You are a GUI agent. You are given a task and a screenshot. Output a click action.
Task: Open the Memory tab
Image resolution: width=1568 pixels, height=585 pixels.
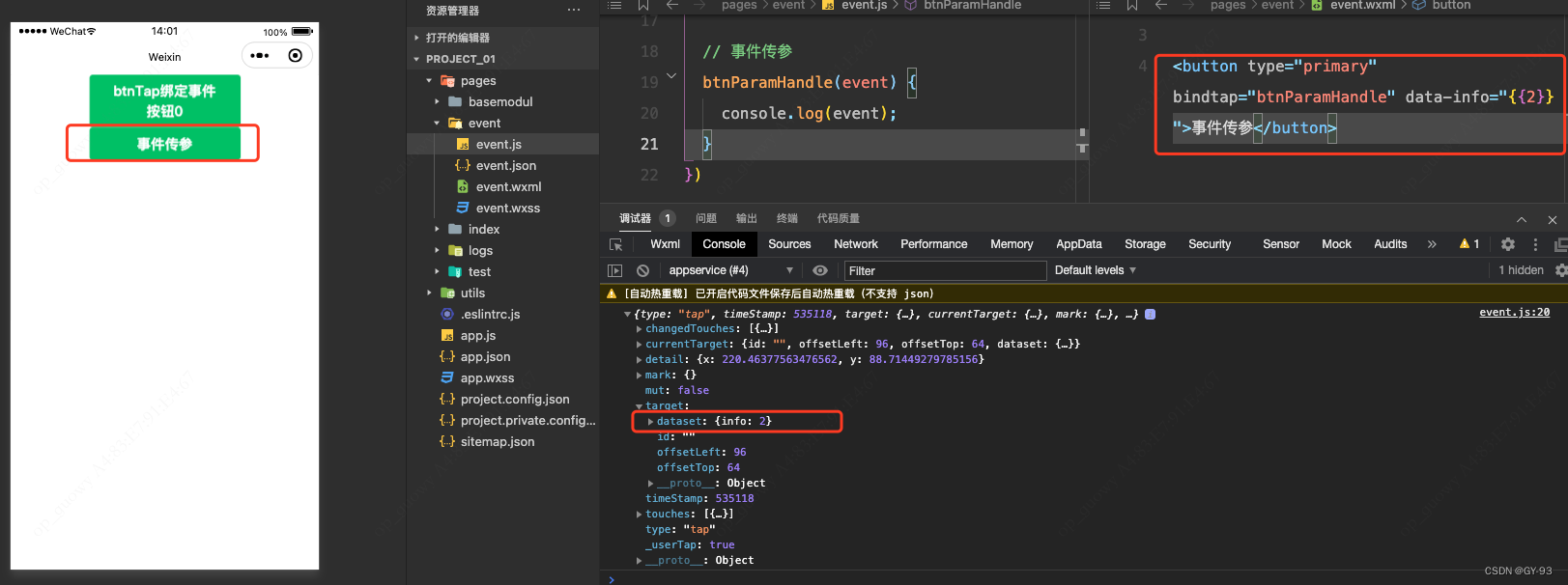click(1012, 244)
